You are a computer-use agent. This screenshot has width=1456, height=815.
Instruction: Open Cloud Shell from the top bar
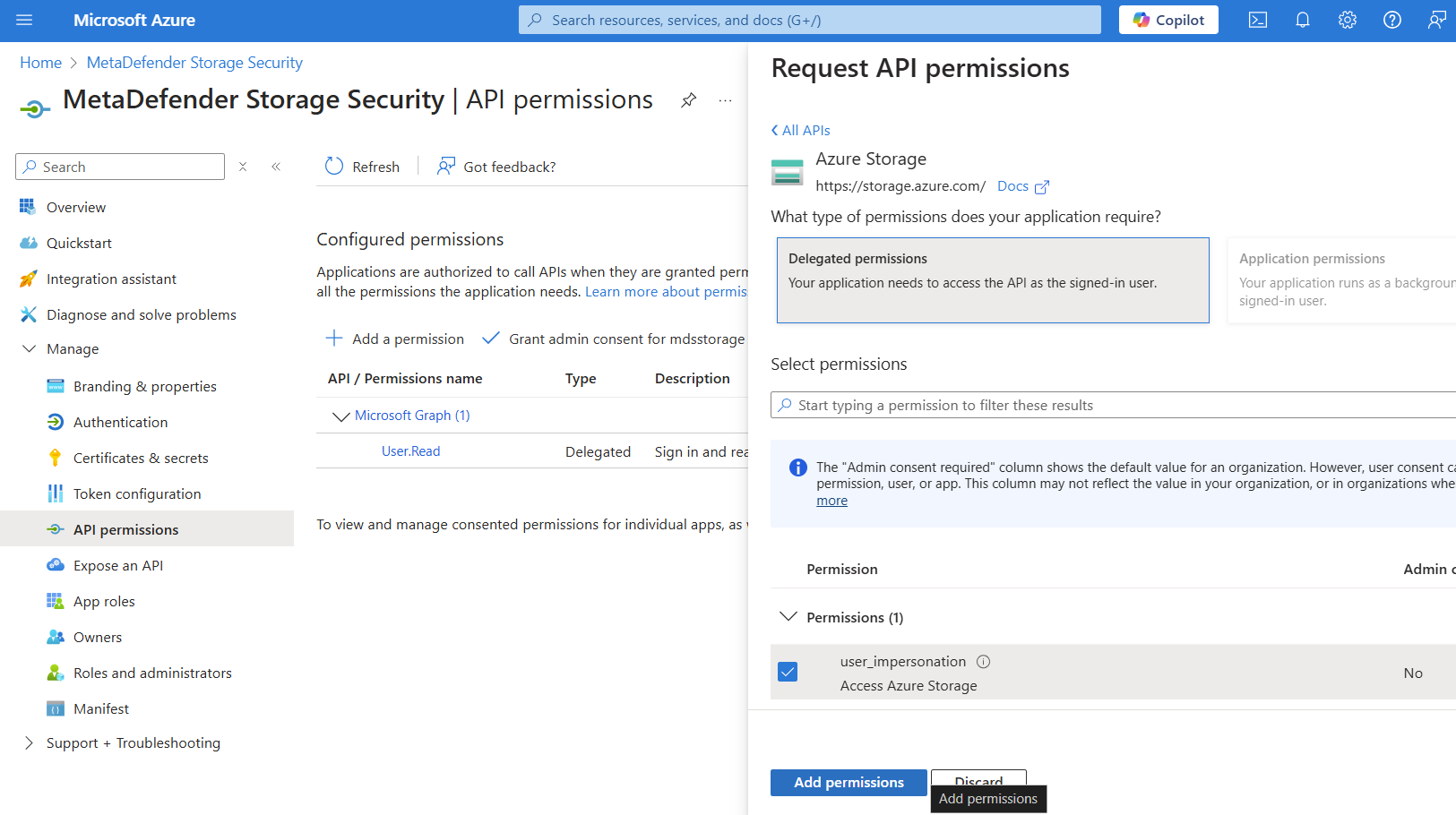1258,20
